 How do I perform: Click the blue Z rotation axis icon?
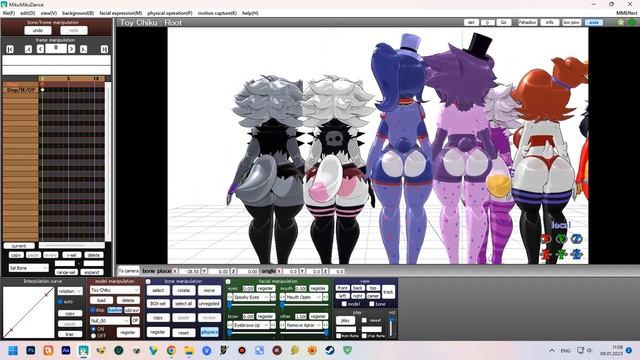[x=576, y=239]
